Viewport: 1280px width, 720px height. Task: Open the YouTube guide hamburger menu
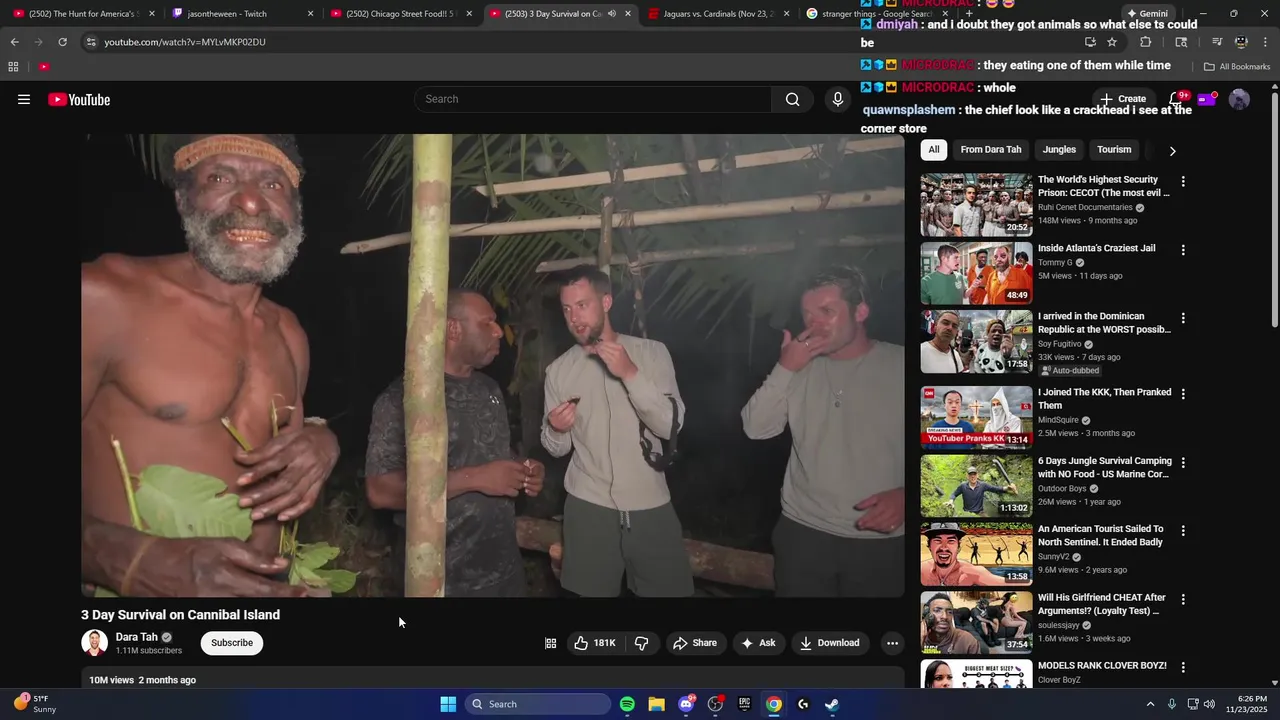point(24,99)
